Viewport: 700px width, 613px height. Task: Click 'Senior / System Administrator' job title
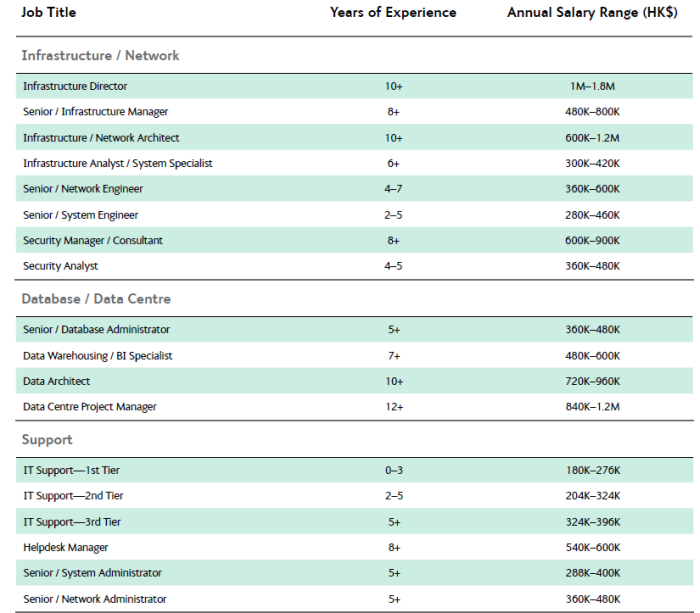tap(92, 573)
